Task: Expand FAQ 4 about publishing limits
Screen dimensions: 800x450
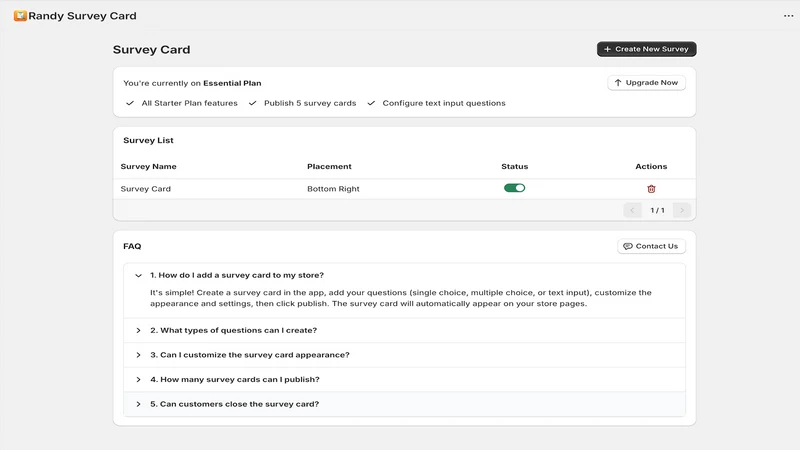Action: [x=404, y=379]
